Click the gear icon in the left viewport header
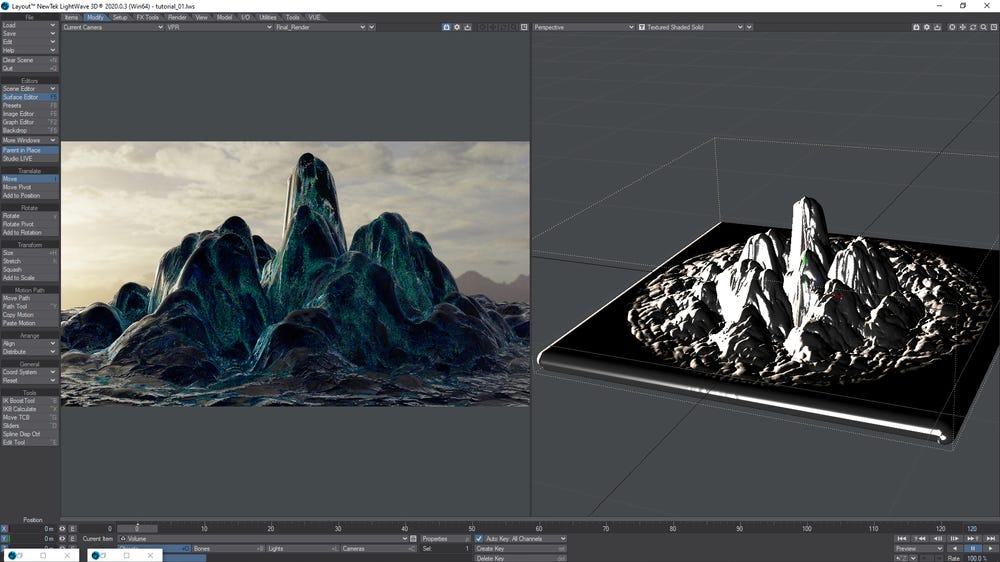This screenshot has width=1000, height=562. (457, 27)
